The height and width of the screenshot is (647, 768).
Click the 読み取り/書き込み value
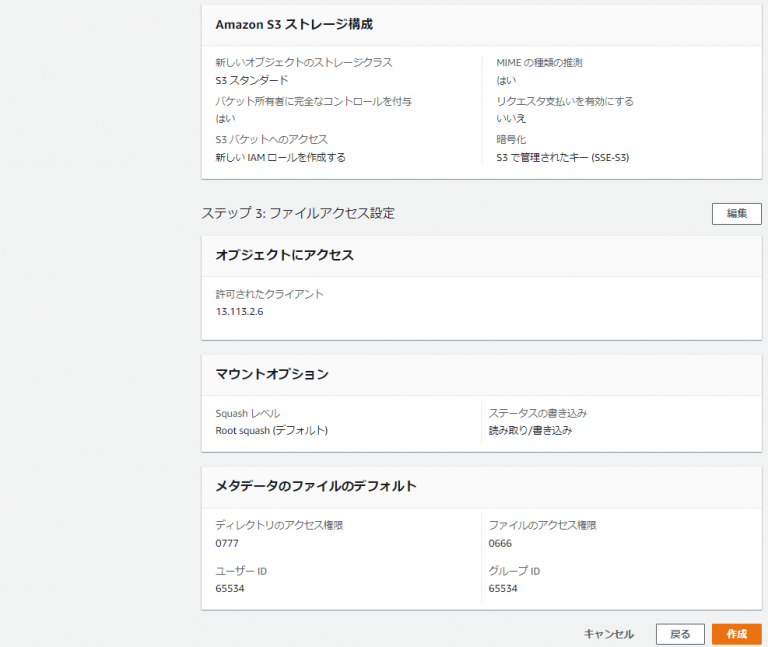[530, 430]
